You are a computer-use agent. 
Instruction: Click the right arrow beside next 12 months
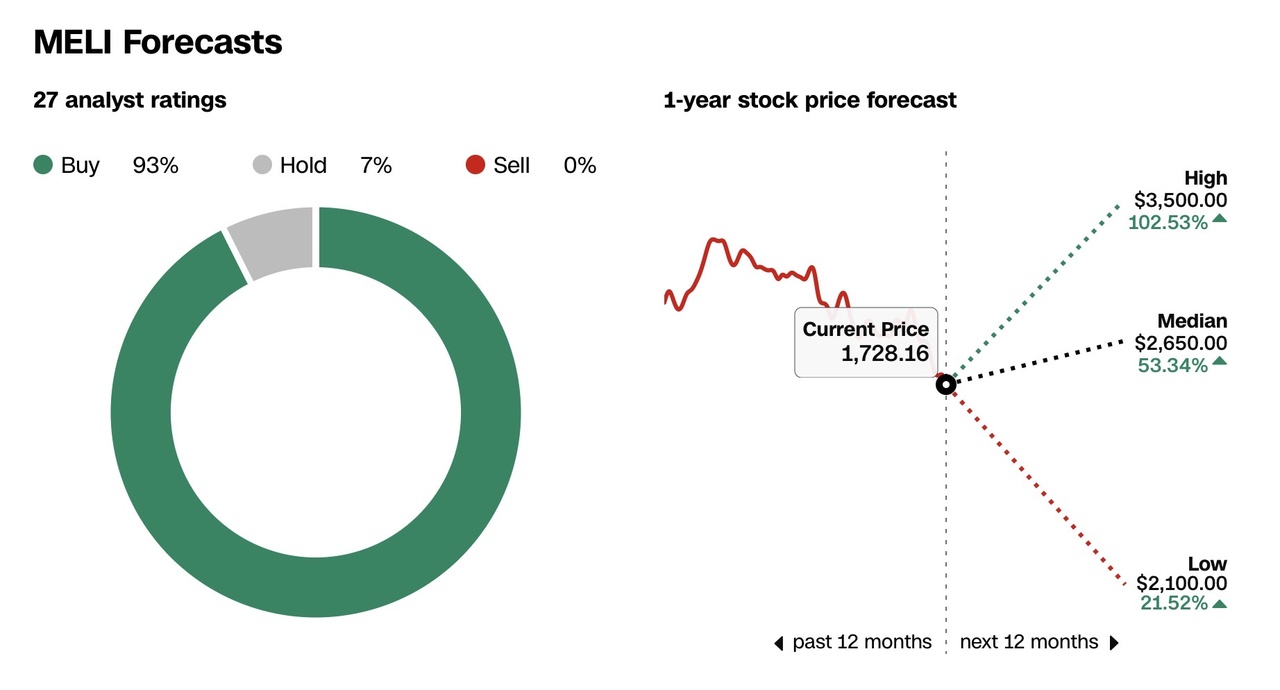click(1113, 643)
